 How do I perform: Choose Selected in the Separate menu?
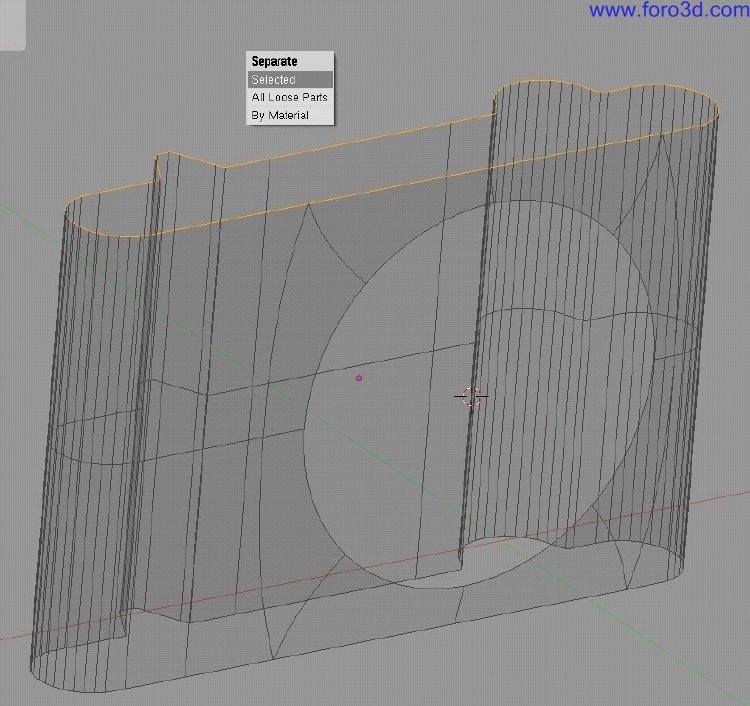pyautogui.click(x=290, y=79)
